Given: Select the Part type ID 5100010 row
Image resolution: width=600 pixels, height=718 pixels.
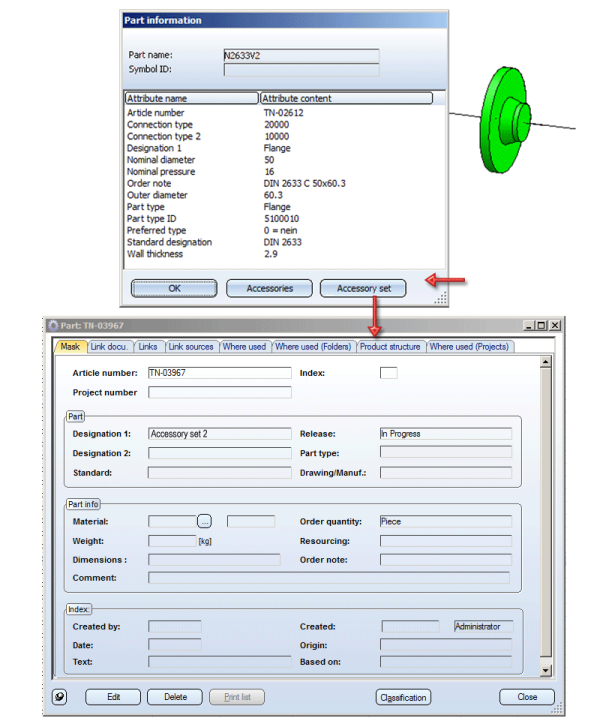Looking at the screenshot, I should [x=284, y=219].
